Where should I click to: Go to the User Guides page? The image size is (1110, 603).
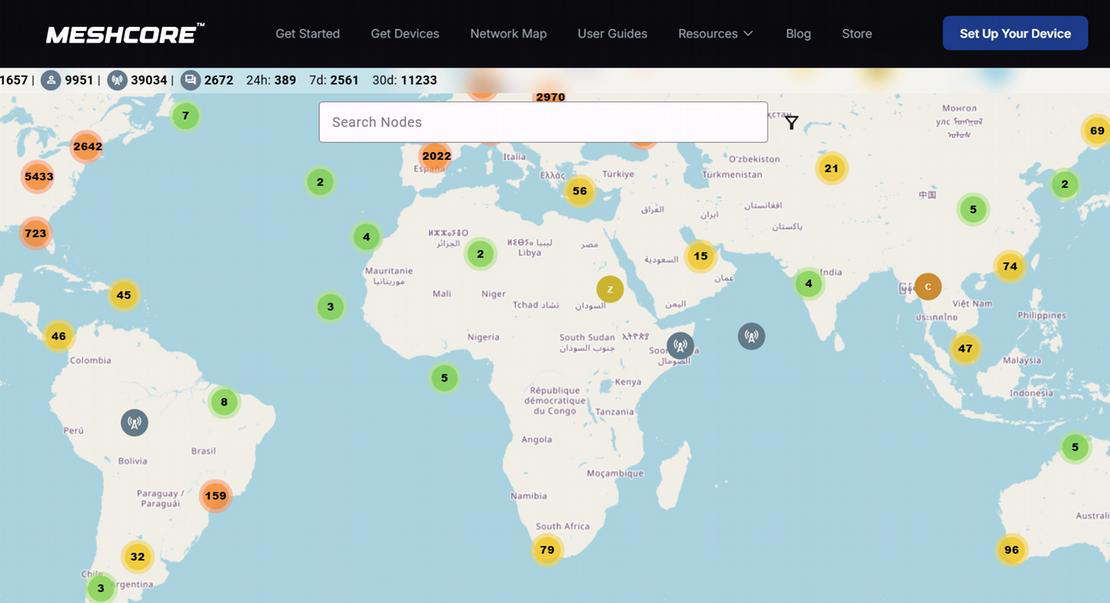coord(612,33)
